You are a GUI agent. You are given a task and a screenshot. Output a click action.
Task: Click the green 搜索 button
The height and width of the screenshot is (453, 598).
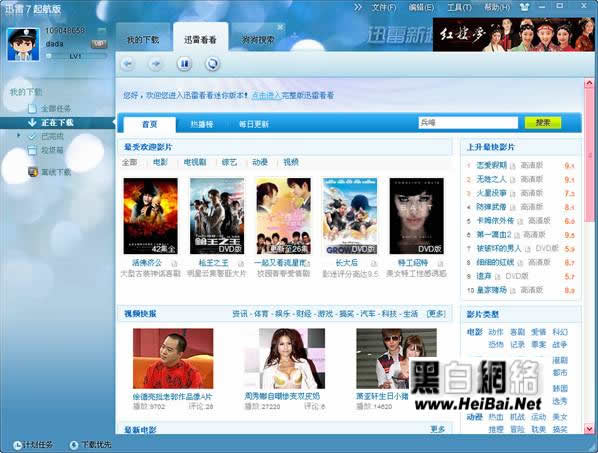click(543, 123)
